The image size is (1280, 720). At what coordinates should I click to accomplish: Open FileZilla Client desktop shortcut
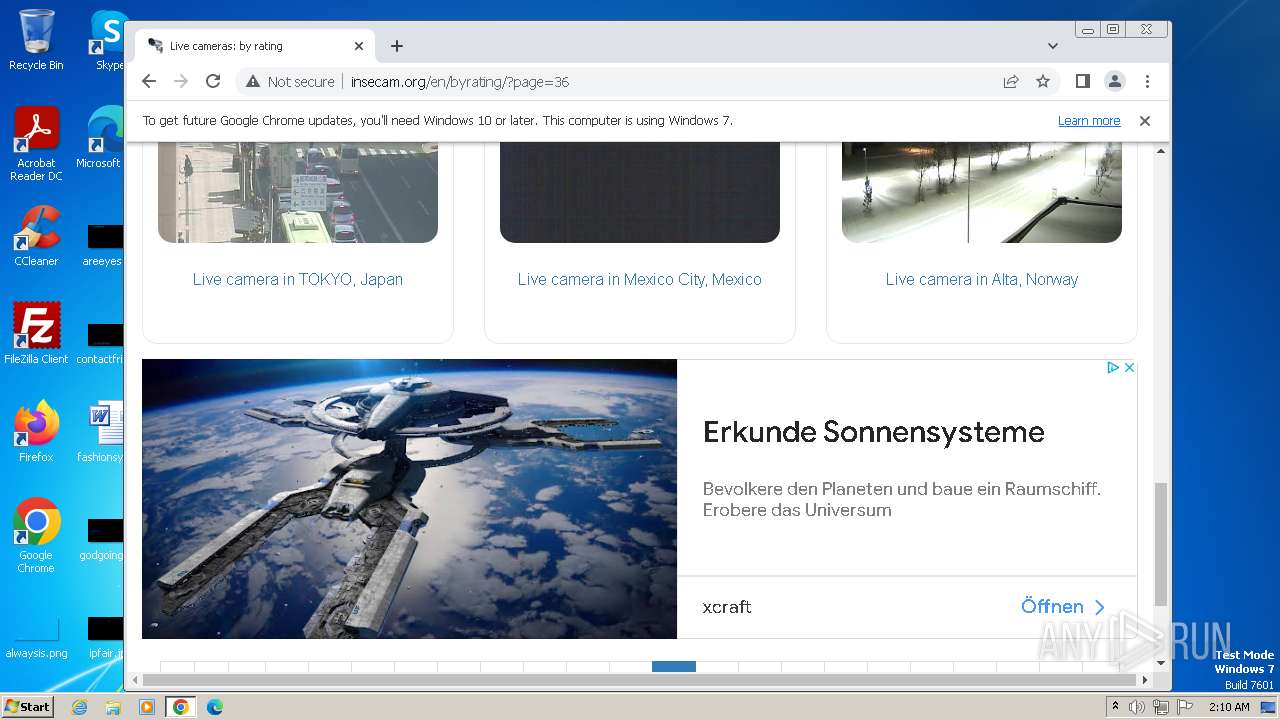click(36, 334)
